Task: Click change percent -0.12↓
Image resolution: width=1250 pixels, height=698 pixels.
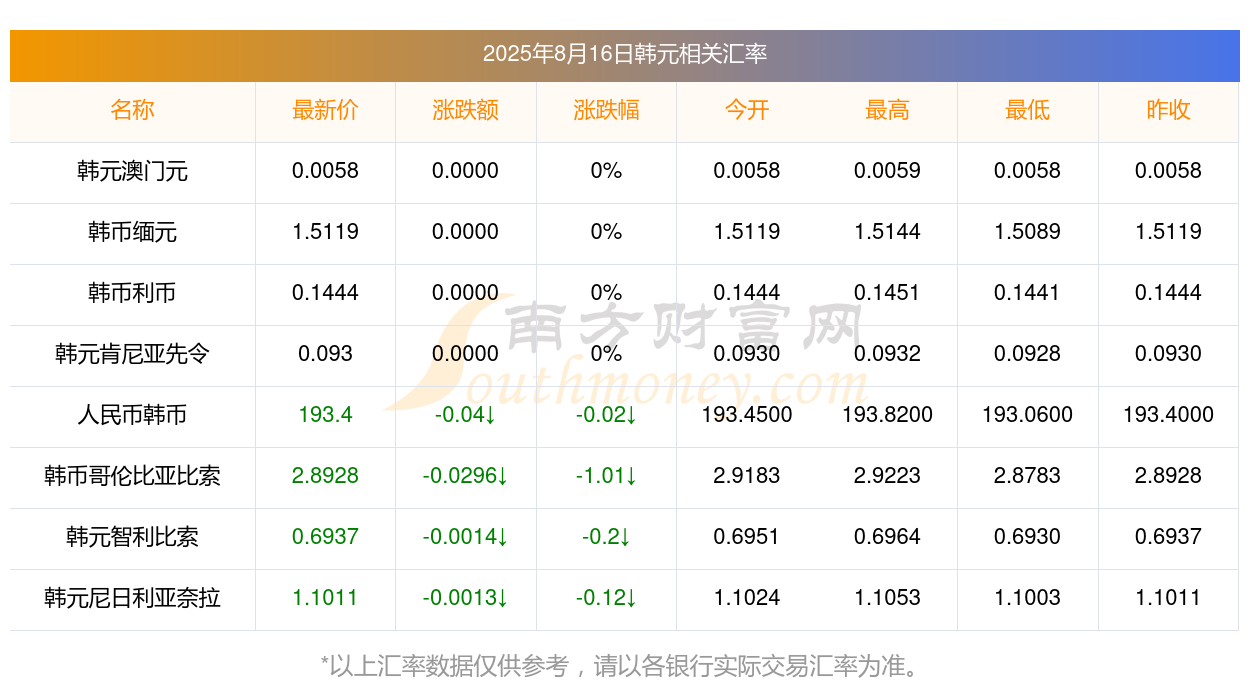Action: click(606, 598)
